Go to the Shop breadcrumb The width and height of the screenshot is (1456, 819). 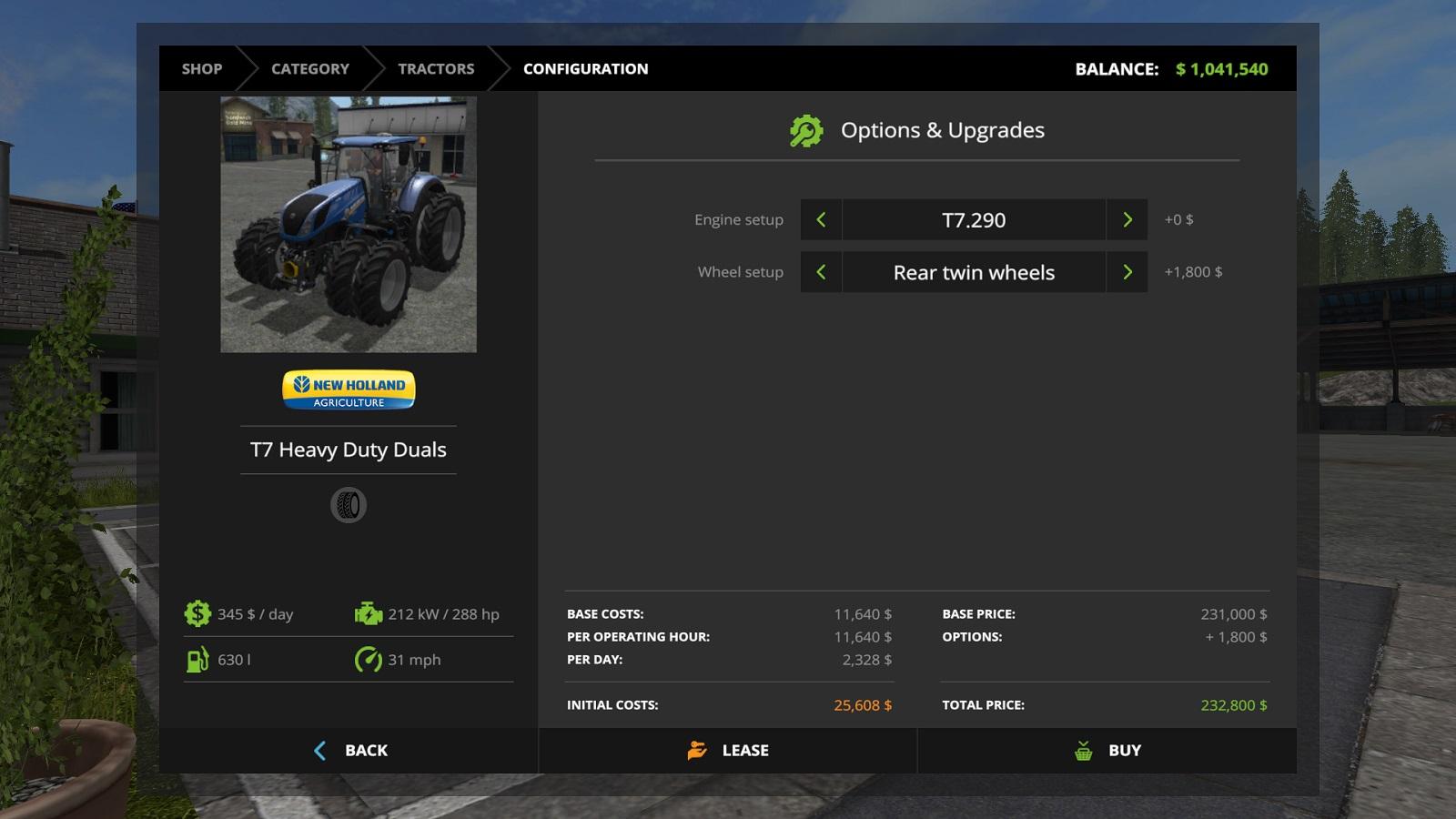point(201,69)
